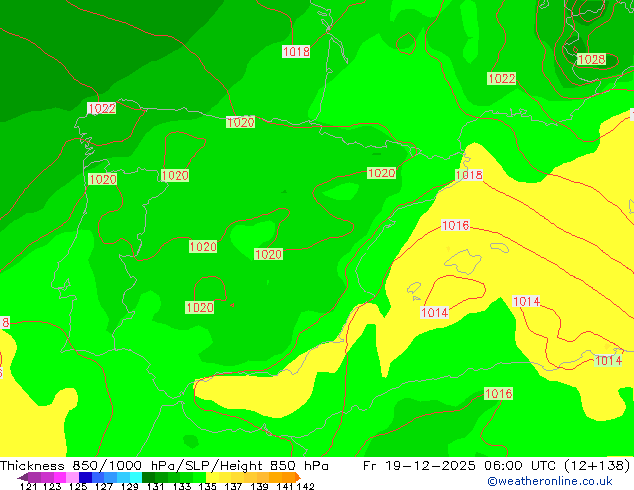Pick the magenta legend swatch near 123
This screenshot has height=490, width=634.
point(59,477)
